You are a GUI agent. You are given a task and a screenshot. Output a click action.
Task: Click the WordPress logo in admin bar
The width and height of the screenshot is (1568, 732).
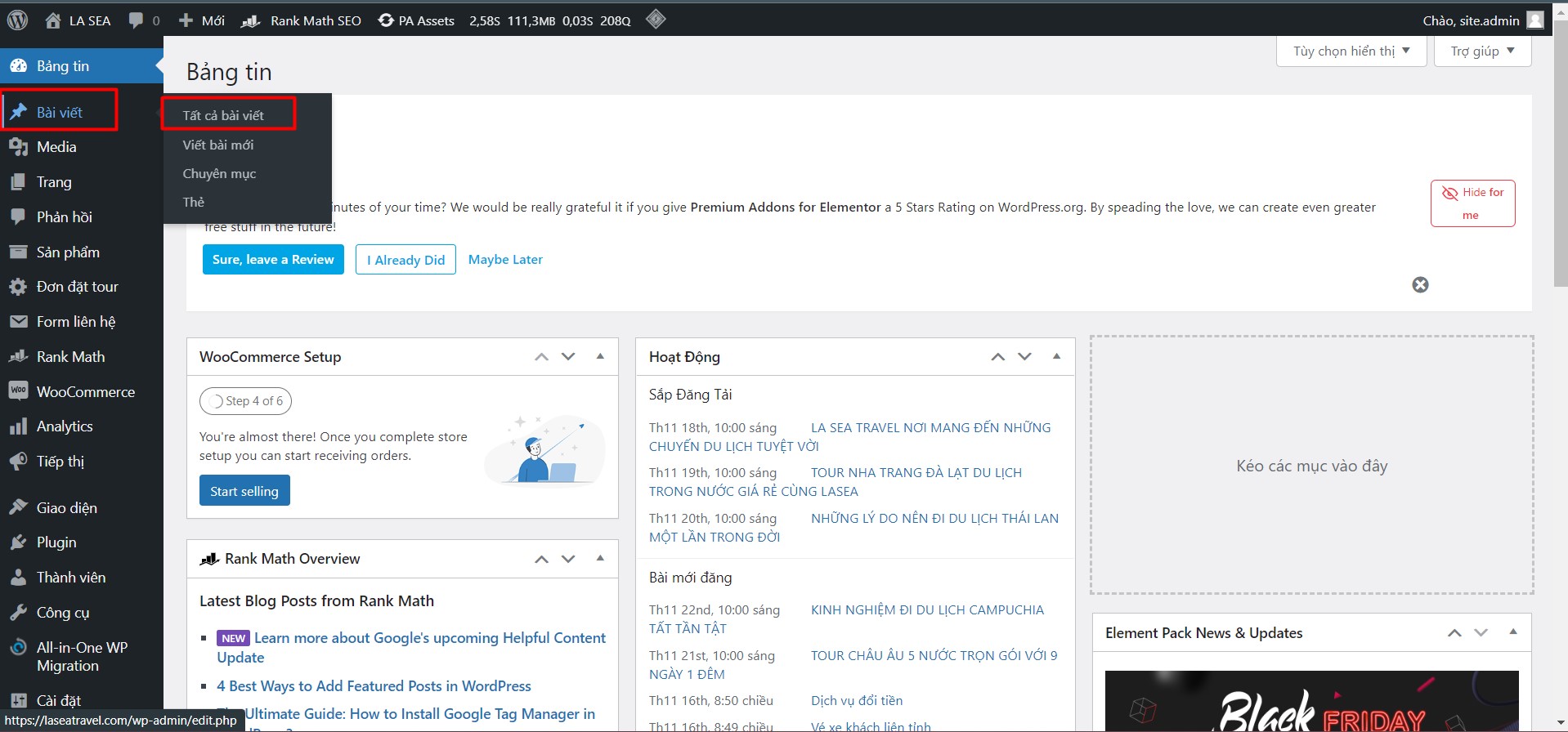(x=17, y=20)
